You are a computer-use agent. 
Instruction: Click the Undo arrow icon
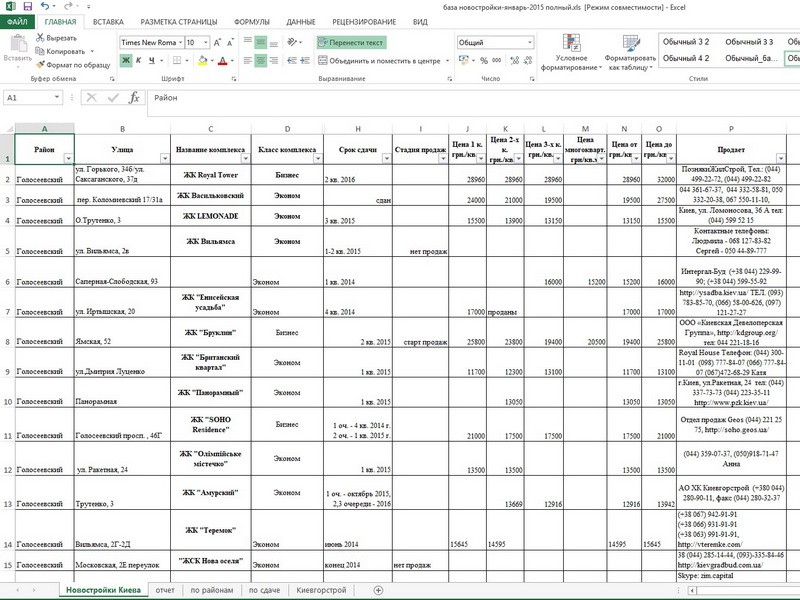click(45, 7)
